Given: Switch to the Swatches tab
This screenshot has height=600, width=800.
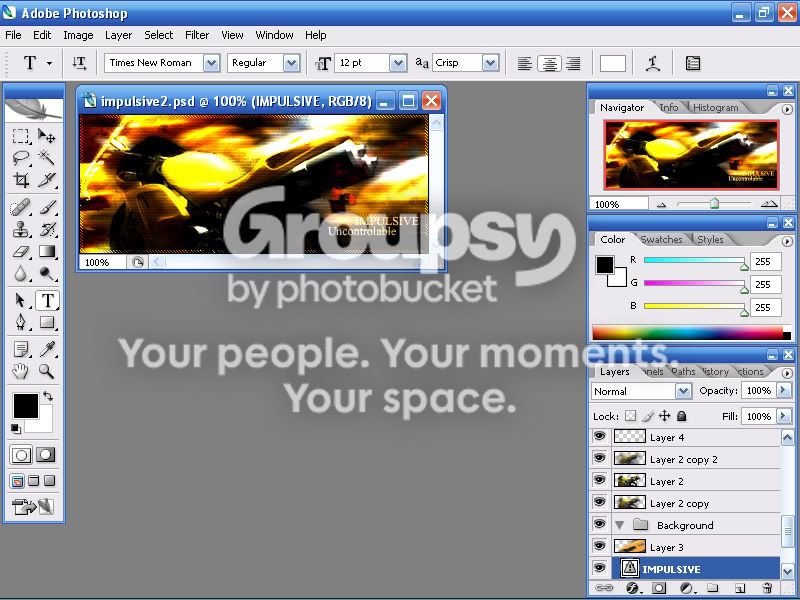Looking at the screenshot, I should (x=661, y=239).
